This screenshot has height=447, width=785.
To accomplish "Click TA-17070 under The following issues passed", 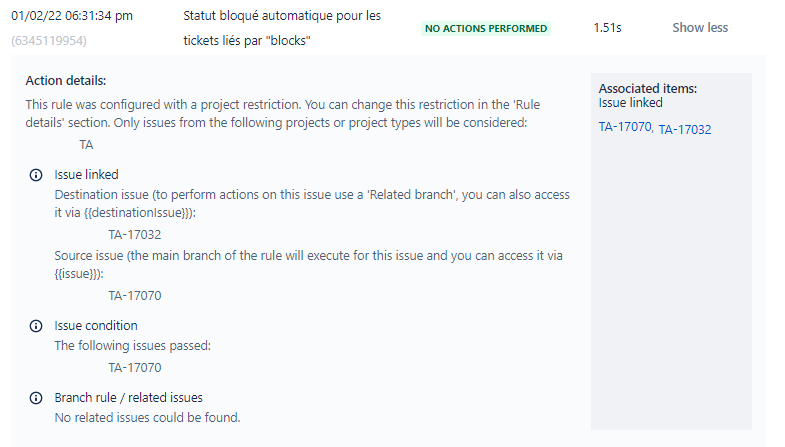I will coord(135,368).
